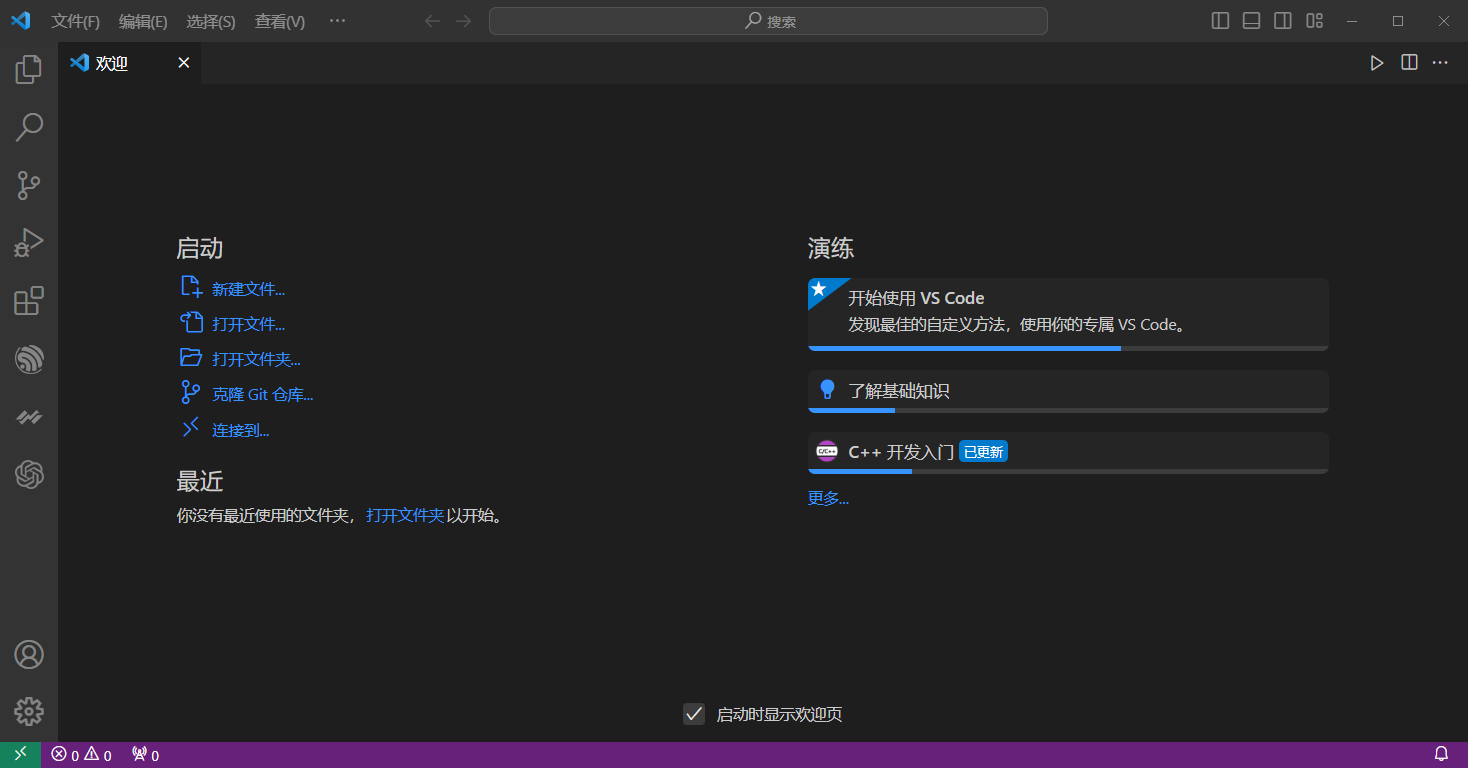Open the Customize Layout icon
Screen dimensions: 1468x768
tap(1315, 21)
